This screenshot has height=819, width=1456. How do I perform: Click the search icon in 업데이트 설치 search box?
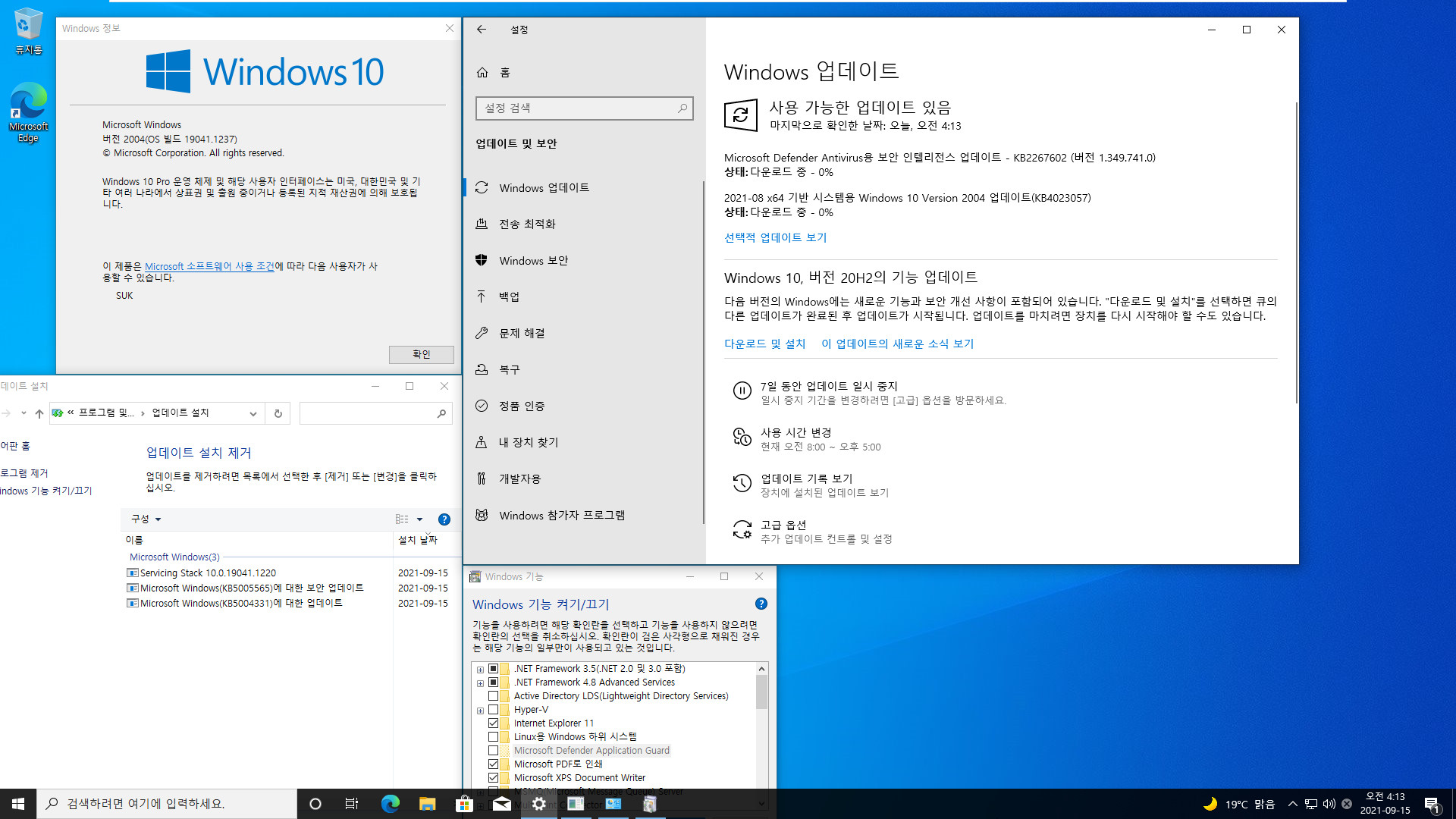[441, 413]
